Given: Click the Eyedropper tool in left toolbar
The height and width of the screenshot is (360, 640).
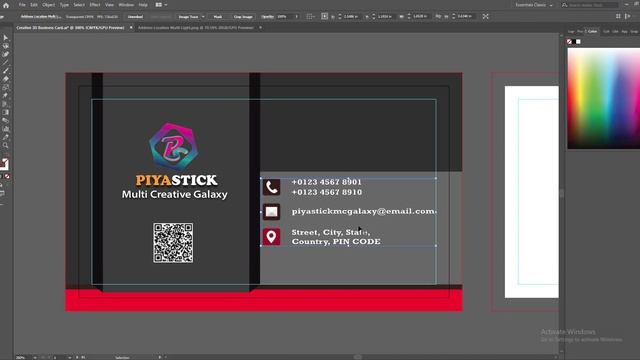Looking at the screenshot, I should [x=5, y=137].
